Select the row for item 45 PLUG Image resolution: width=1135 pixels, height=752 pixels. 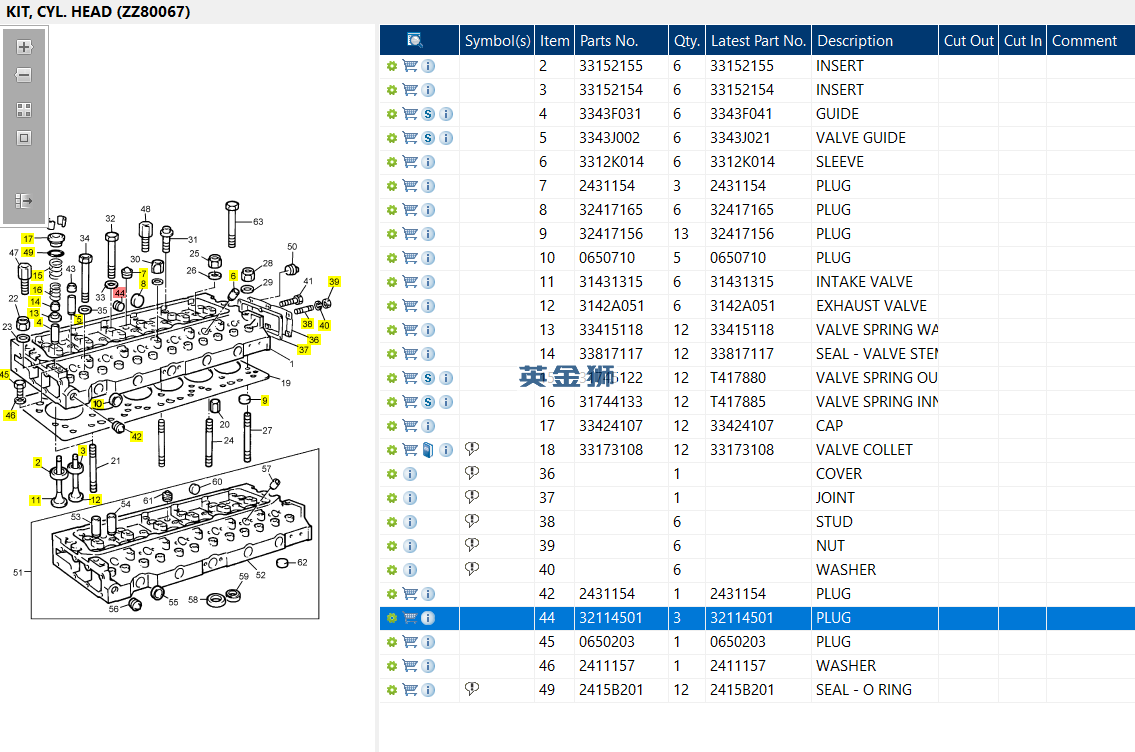tap(757, 642)
